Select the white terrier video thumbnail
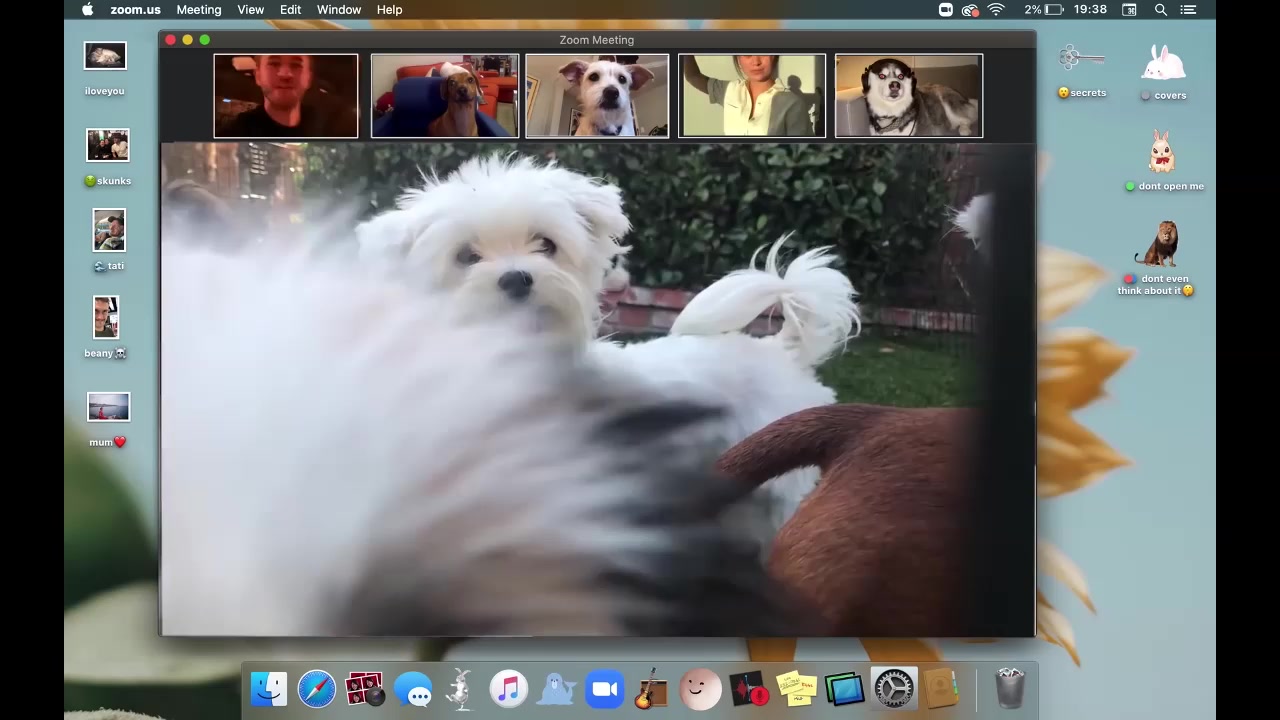 597,95
